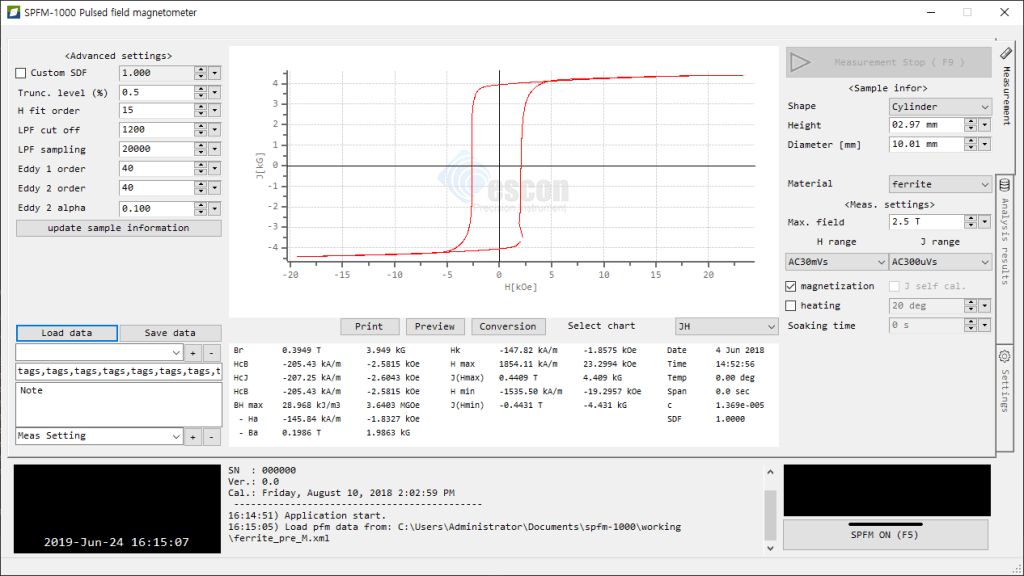Click the log panel vertical scrollbar
The height and width of the screenshot is (576, 1024).
769,510
